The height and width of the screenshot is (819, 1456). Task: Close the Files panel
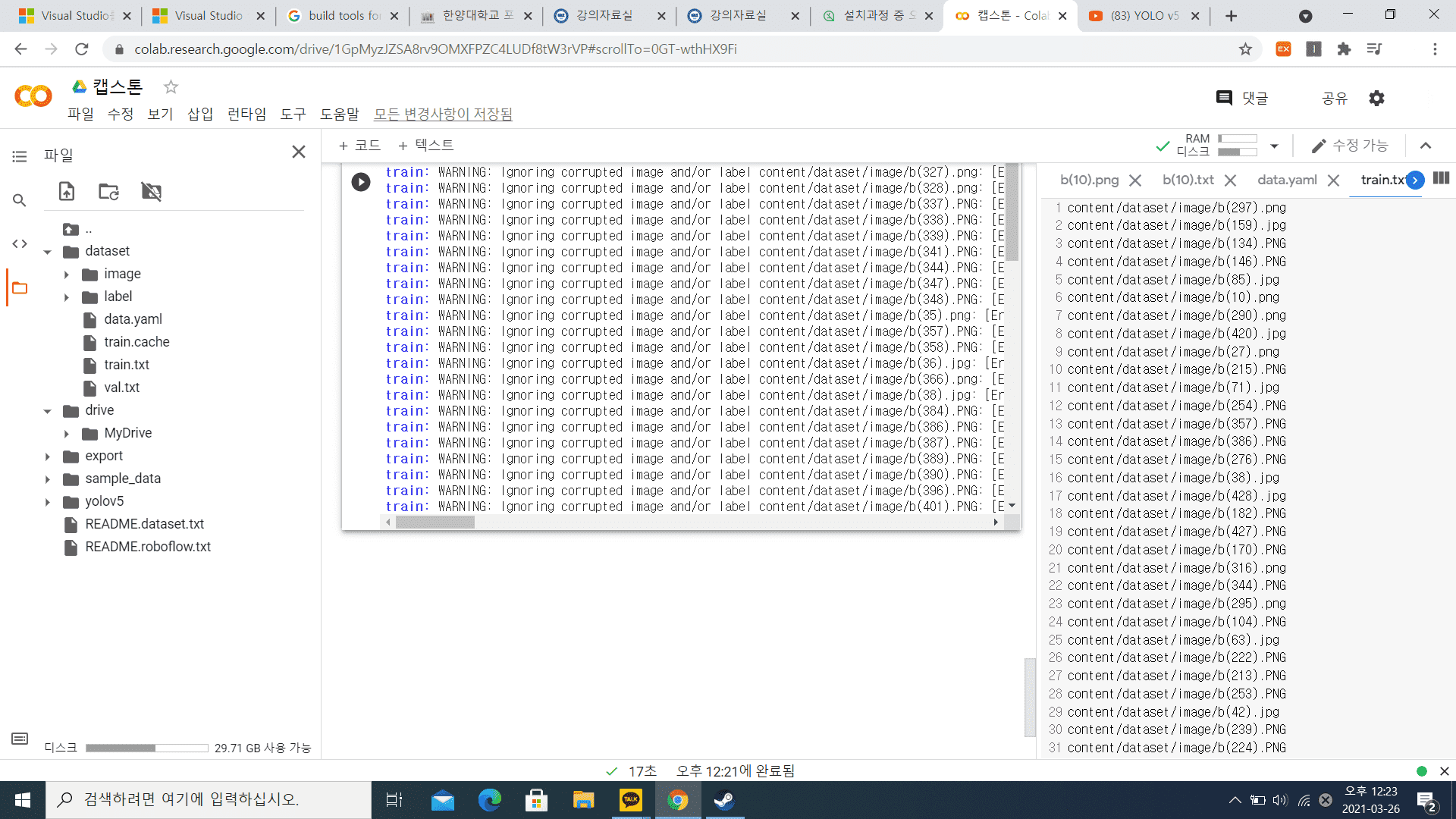point(299,152)
